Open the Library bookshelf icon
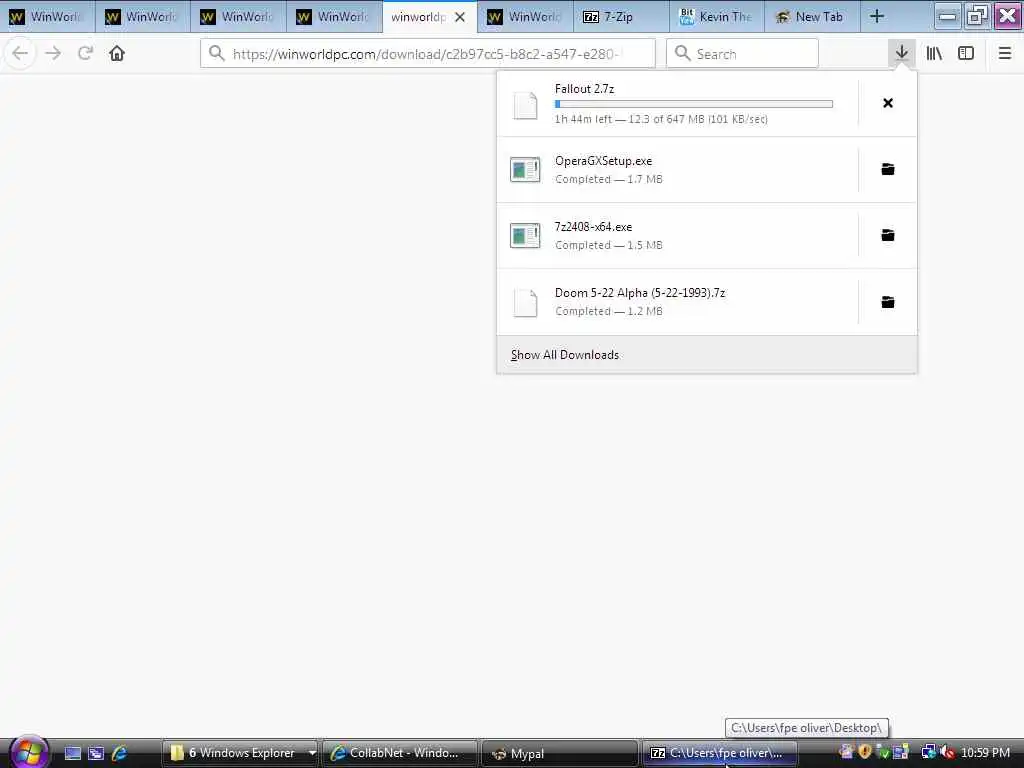Image resolution: width=1024 pixels, height=768 pixels. pos(934,54)
